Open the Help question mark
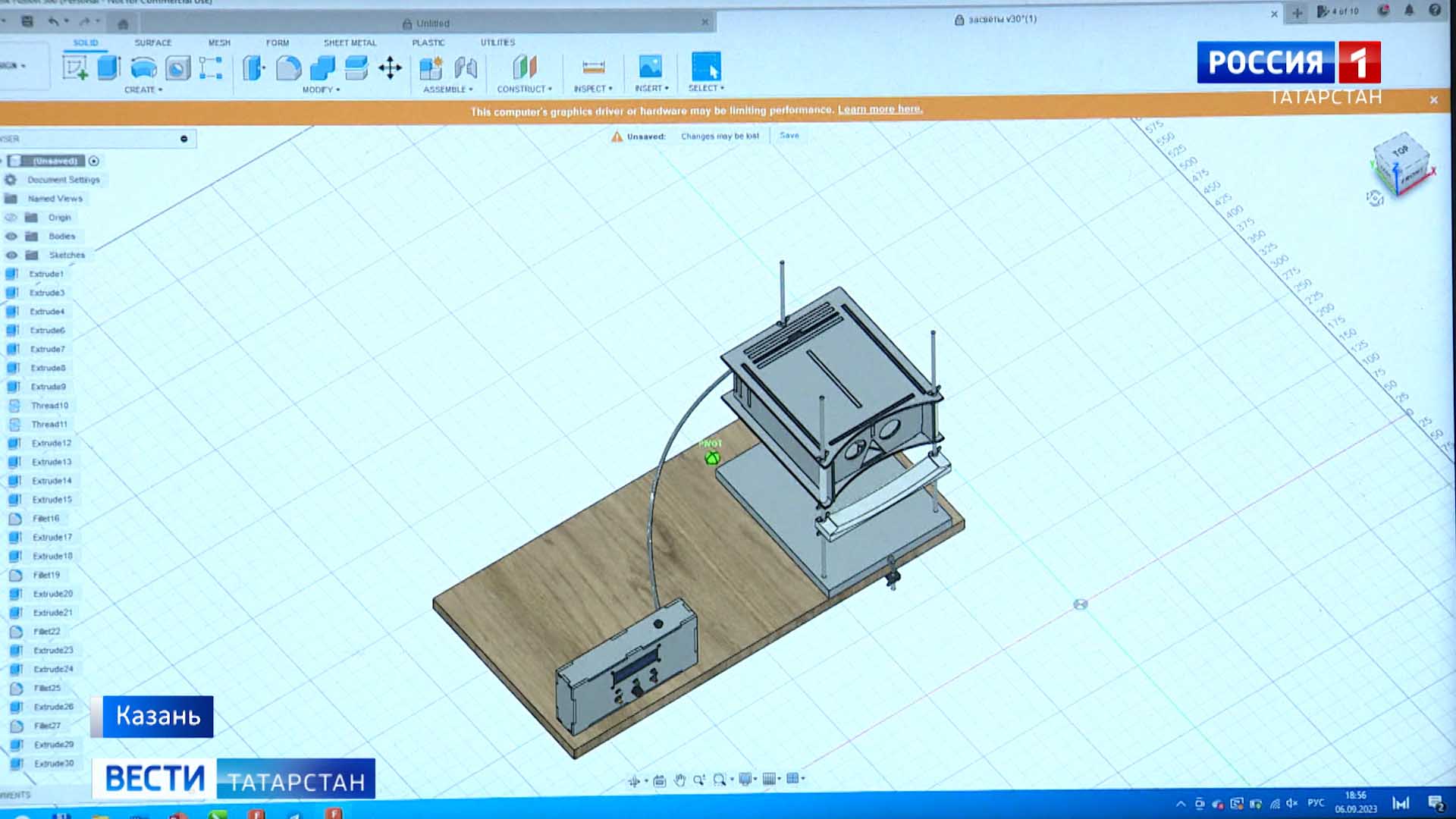The image size is (1456, 819). (x=1435, y=11)
